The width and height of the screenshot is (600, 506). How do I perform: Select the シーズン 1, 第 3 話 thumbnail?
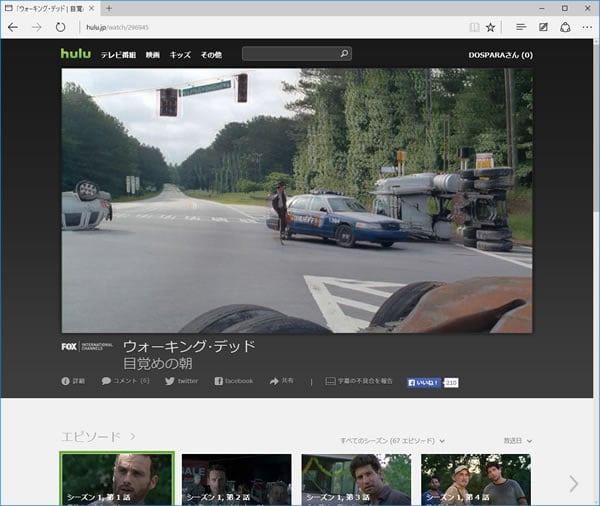point(356,480)
